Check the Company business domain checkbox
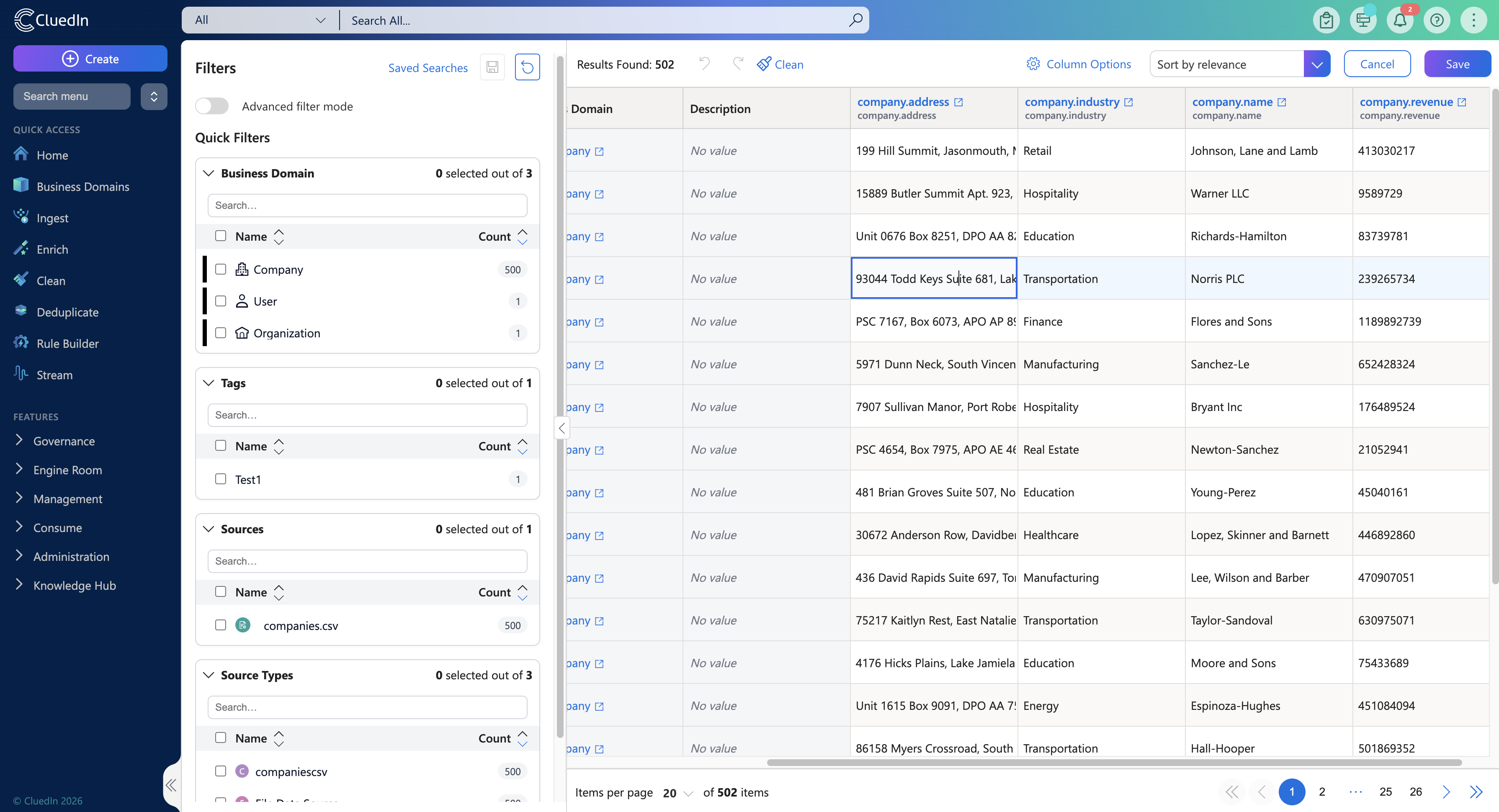Viewport: 1499px width, 812px height. [x=221, y=269]
